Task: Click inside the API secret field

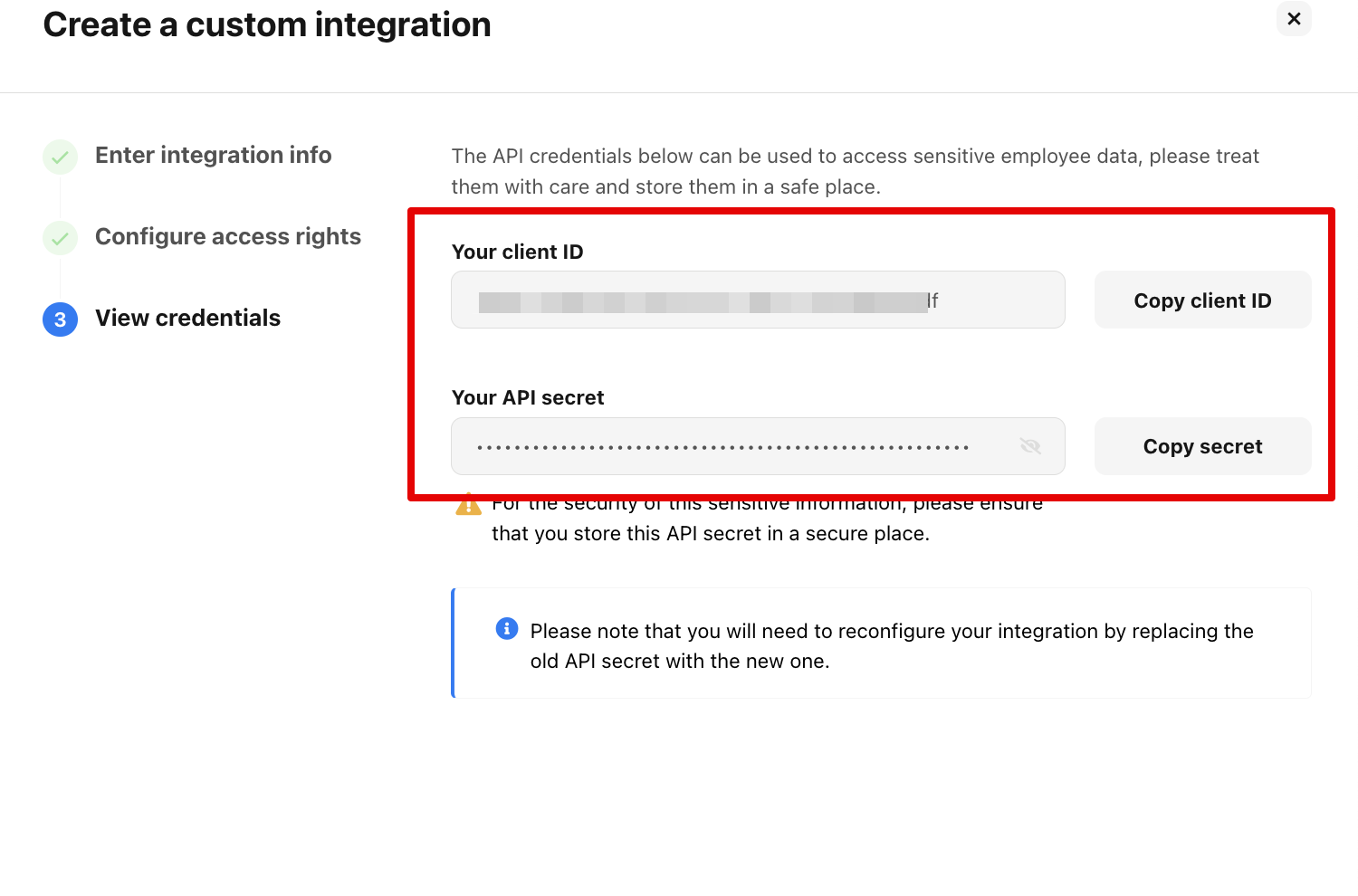Action: (x=724, y=447)
